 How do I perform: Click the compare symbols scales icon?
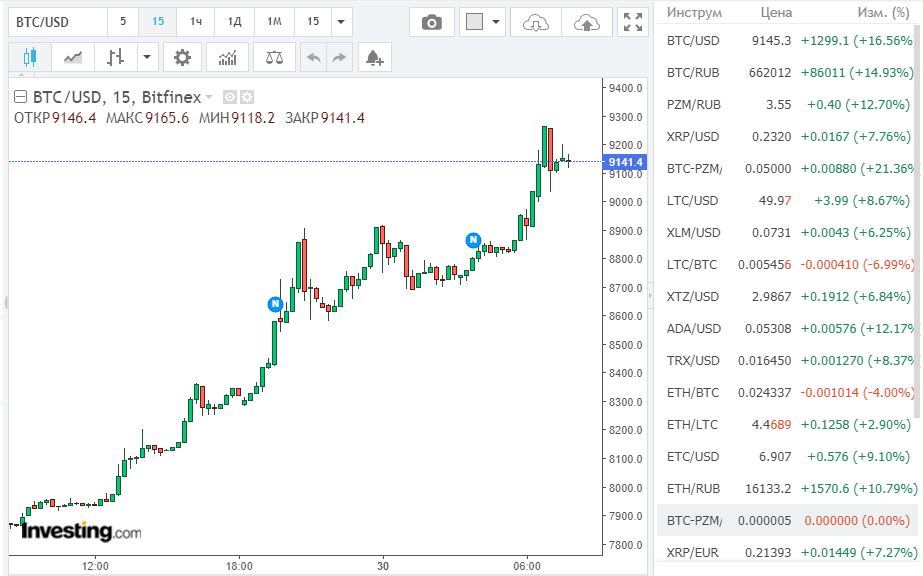[273, 57]
